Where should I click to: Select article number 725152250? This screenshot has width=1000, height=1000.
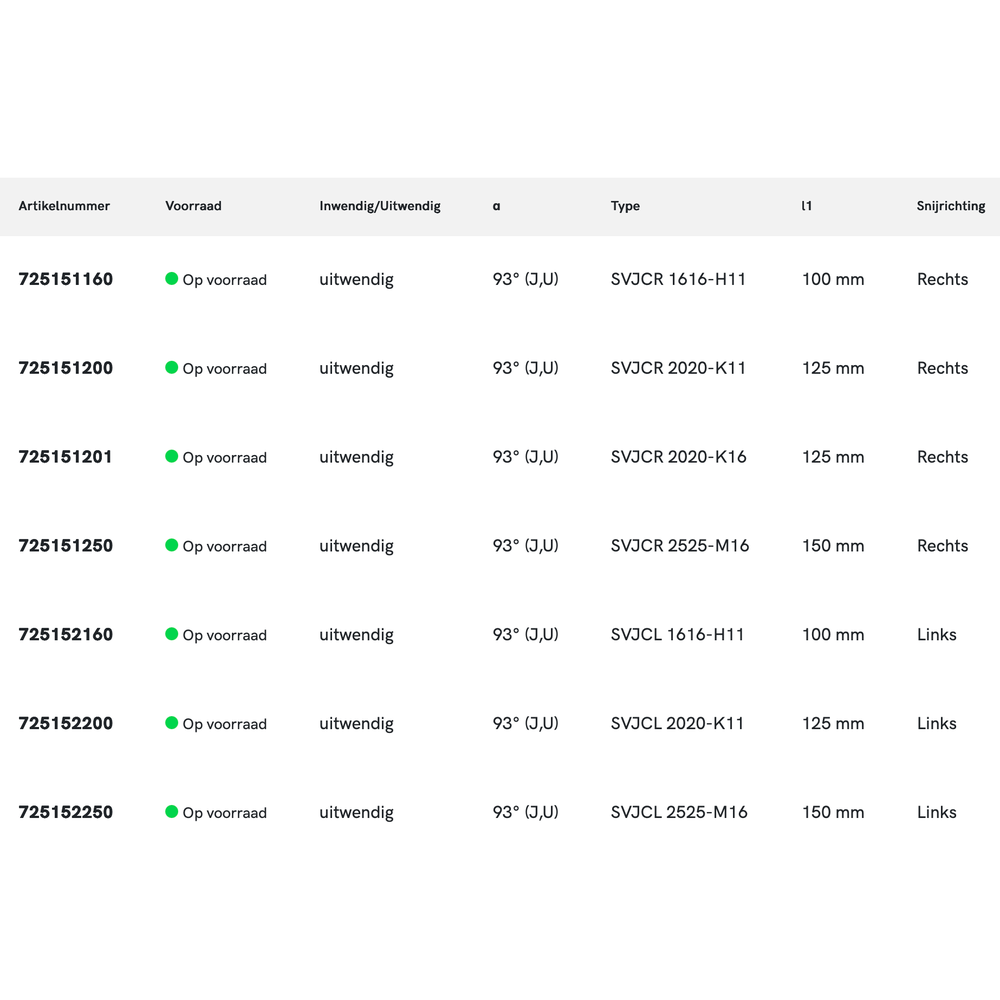point(65,812)
